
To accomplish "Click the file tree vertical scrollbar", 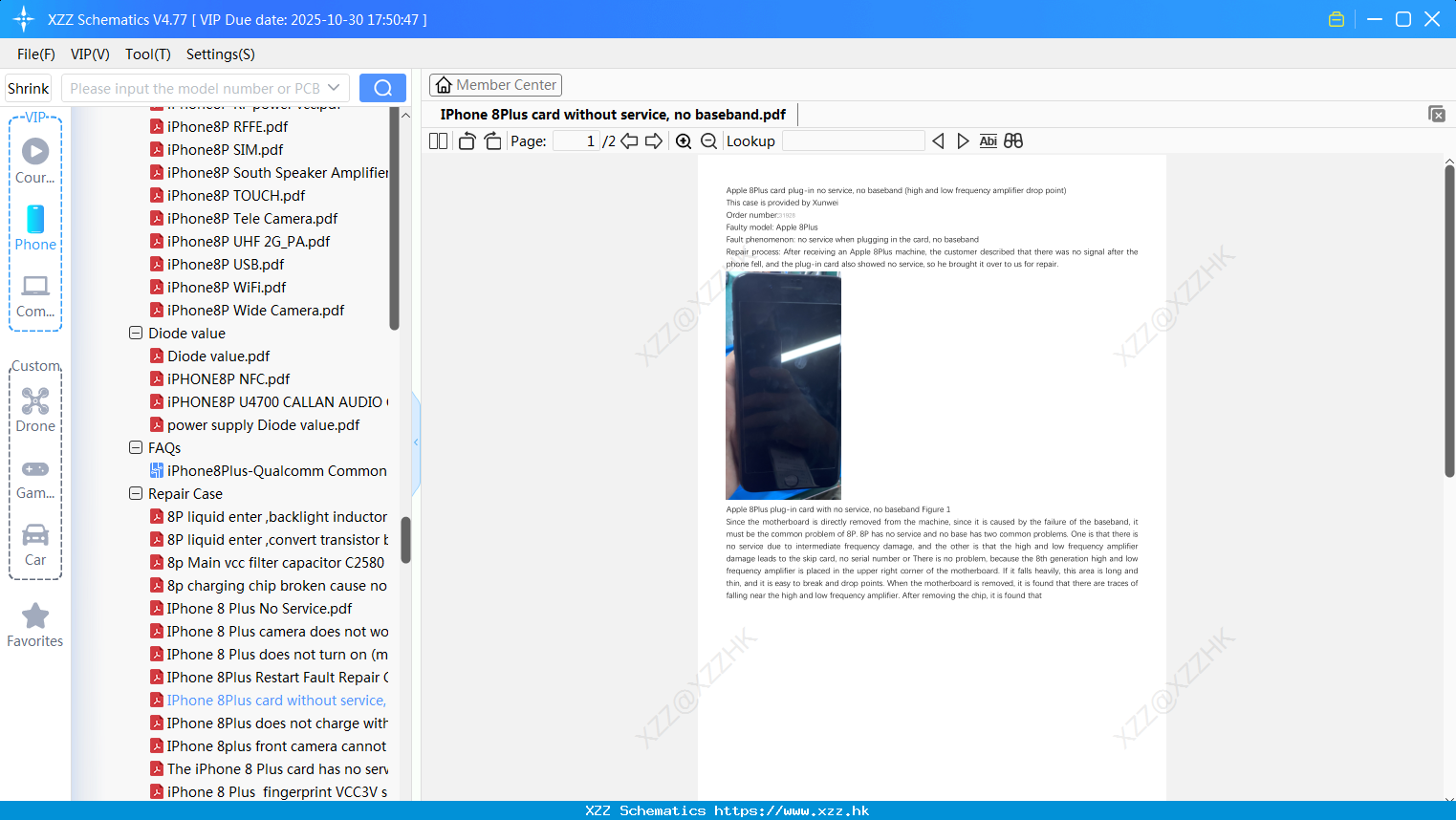I will coord(405,540).
